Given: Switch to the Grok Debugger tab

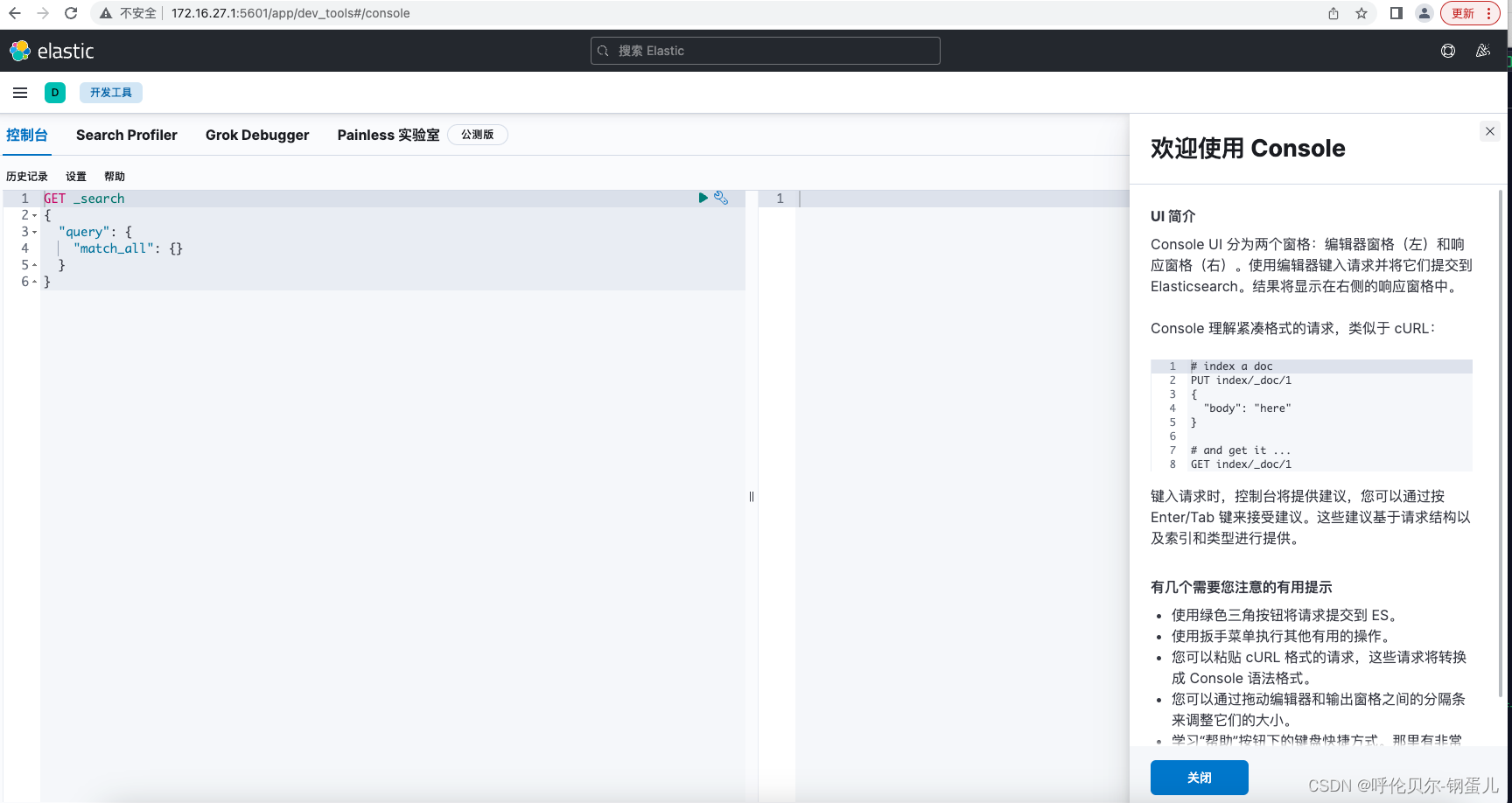Looking at the screenshot, I should (x=257, y=135).
